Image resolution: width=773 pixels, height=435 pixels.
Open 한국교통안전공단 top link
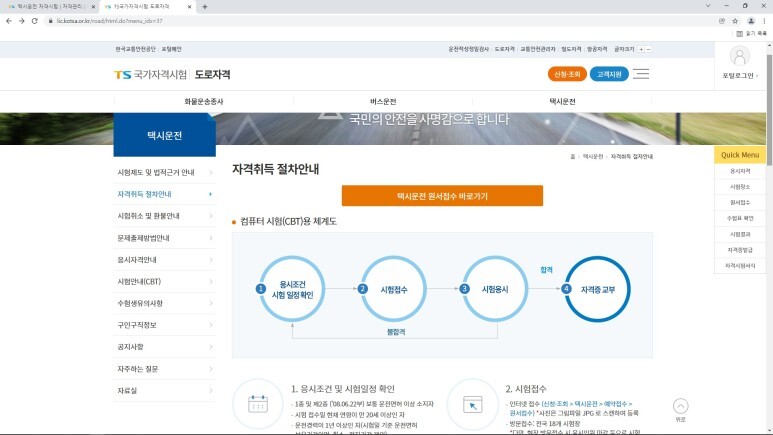(136, 49)
